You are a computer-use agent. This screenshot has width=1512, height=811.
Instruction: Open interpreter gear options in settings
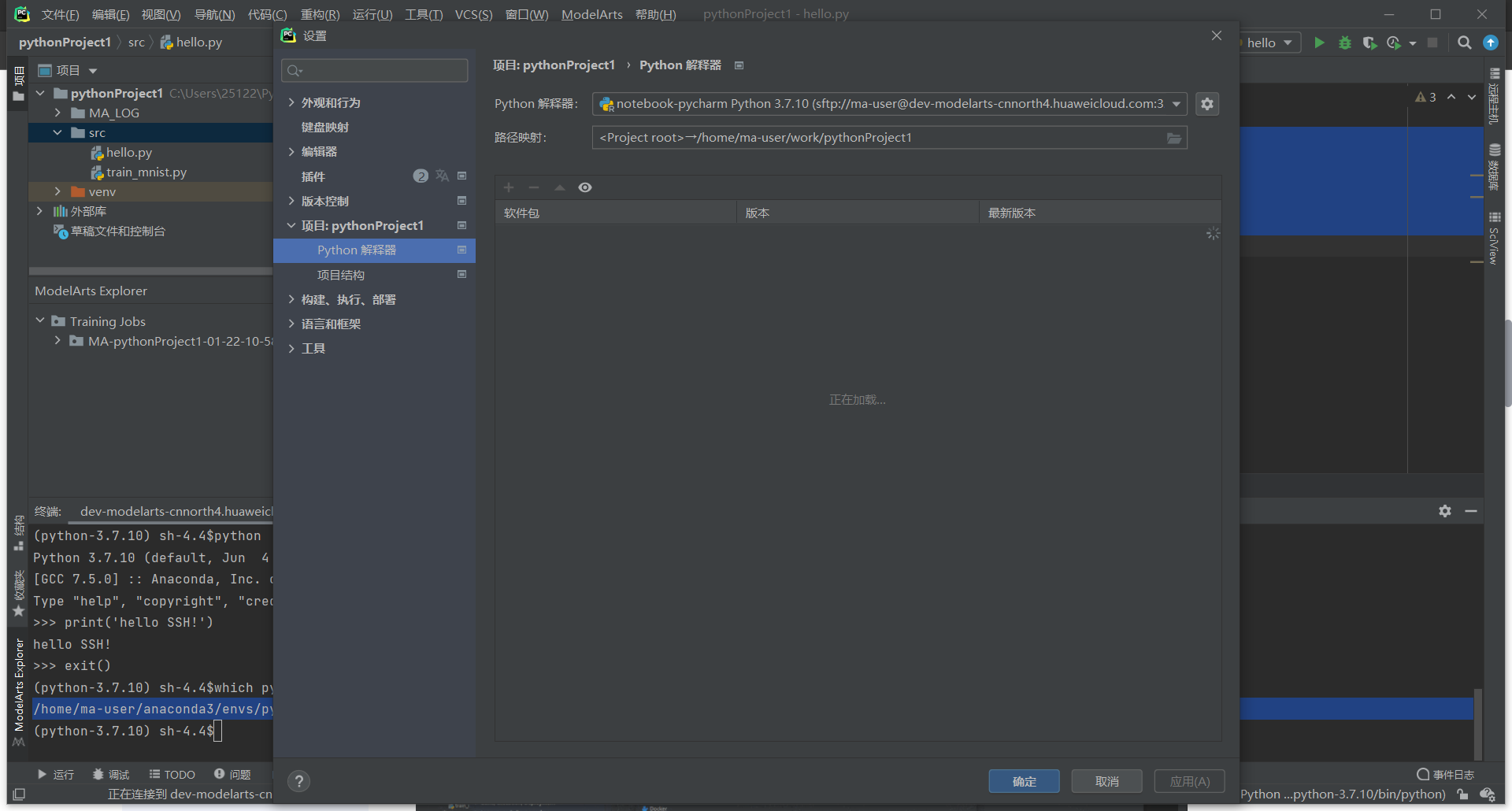coord(1207,104)
